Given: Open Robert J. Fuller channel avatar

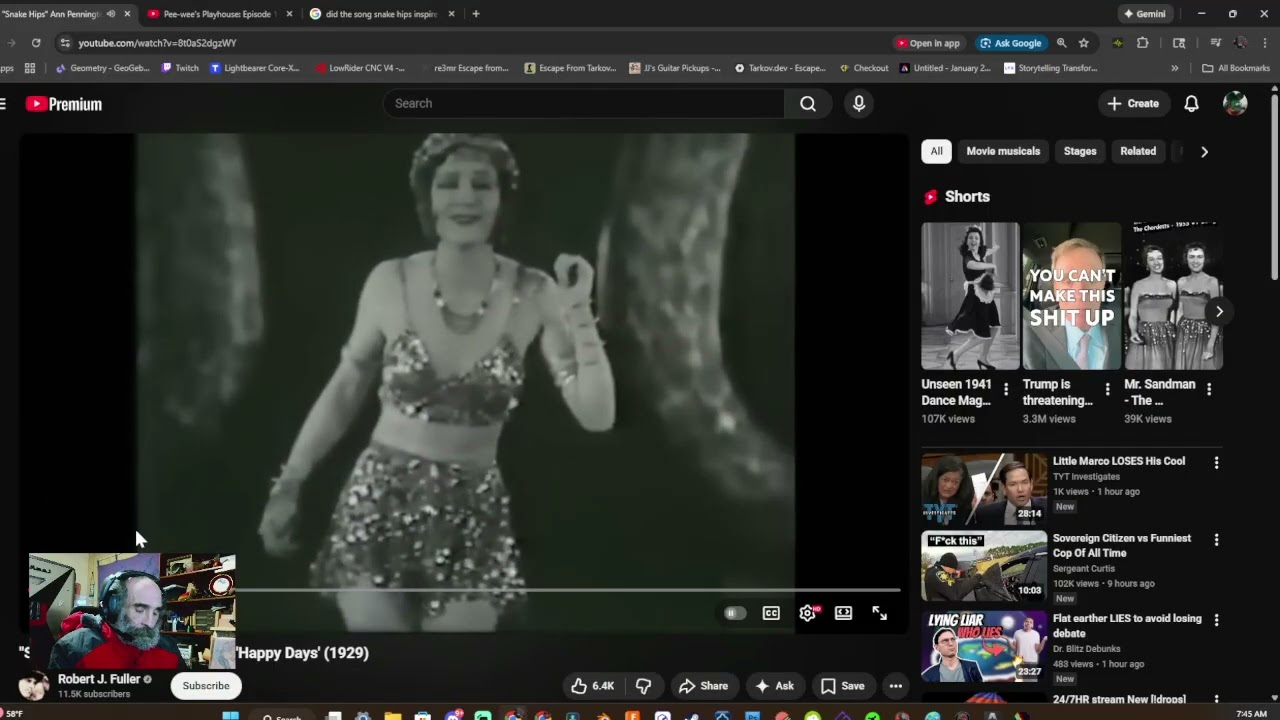Looking at the screenshot, I should (33, 686).
